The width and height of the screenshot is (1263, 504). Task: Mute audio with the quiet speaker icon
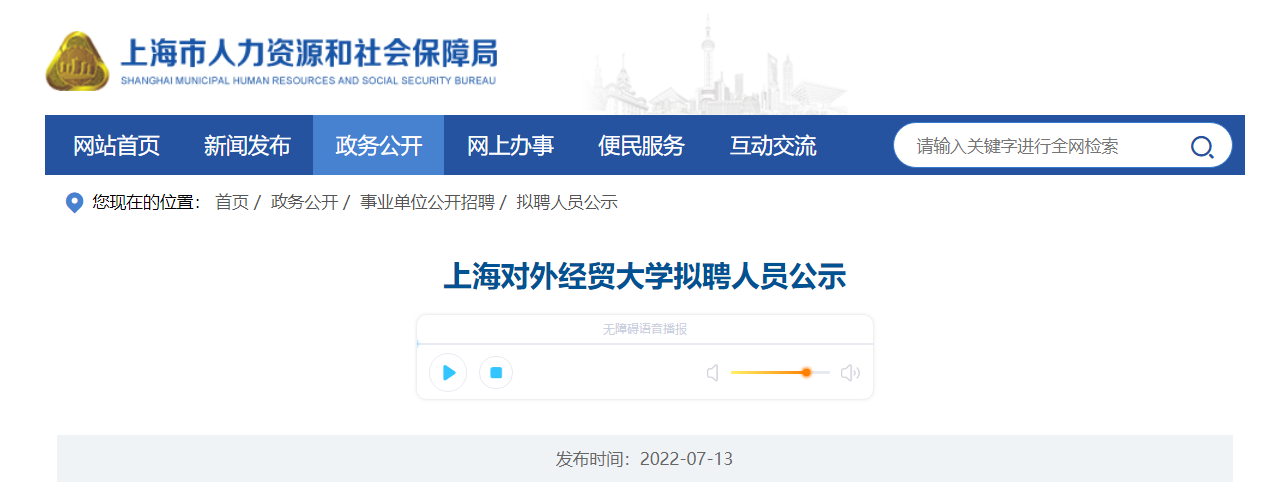713,373
